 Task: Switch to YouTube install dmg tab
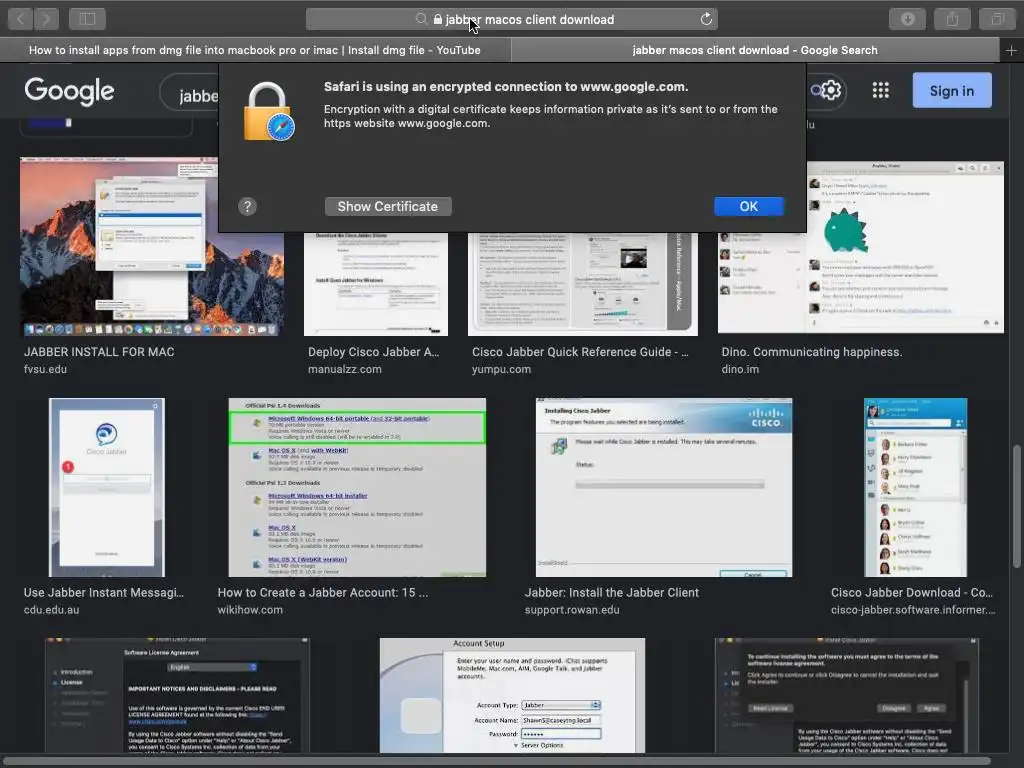(x=255, y=50)
